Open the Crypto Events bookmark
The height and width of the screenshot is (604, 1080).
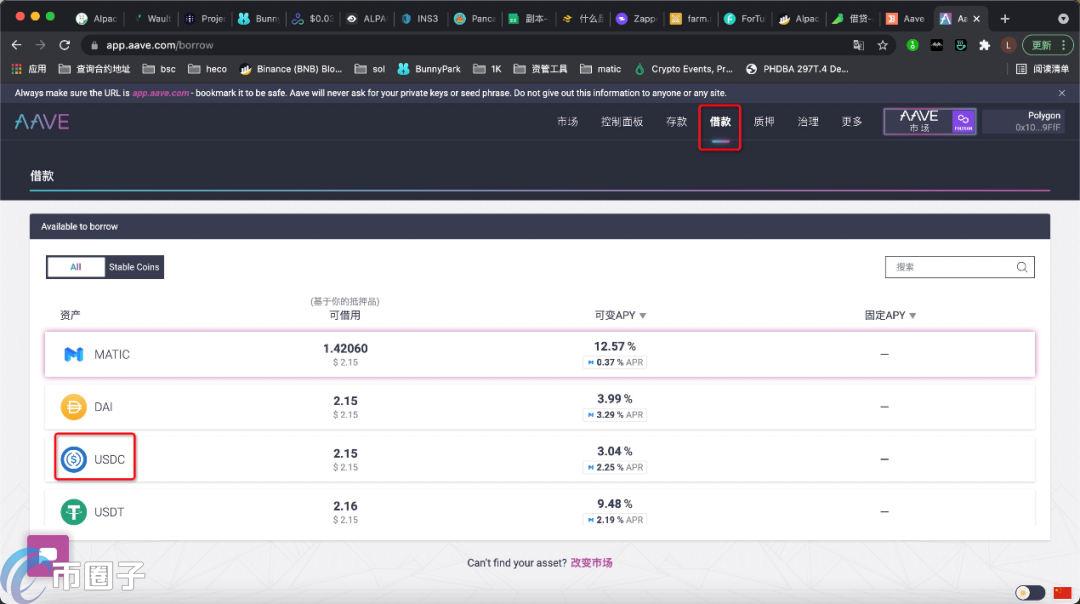coord(683,69)
